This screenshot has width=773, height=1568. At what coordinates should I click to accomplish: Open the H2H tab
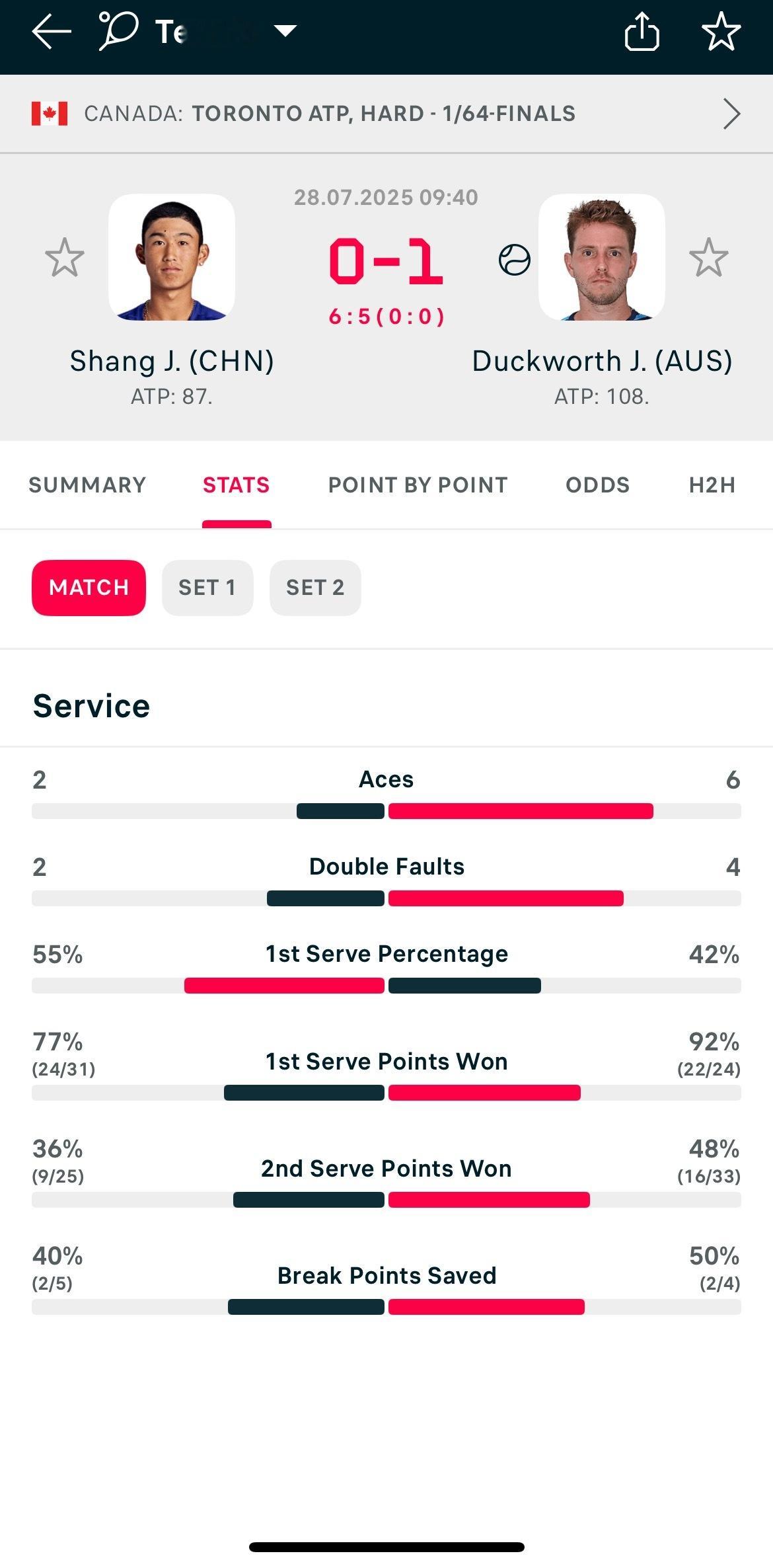coord(712,485)
